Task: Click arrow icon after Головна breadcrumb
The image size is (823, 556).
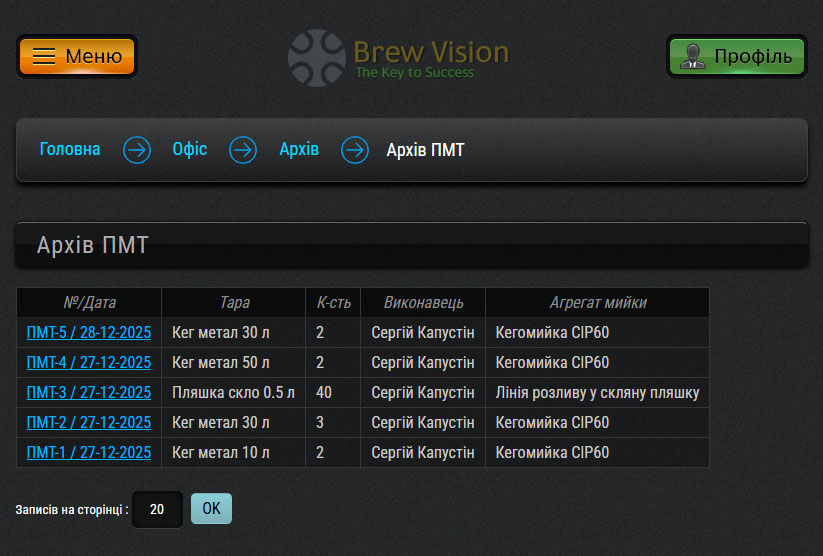Action: [x=137, y=150]
